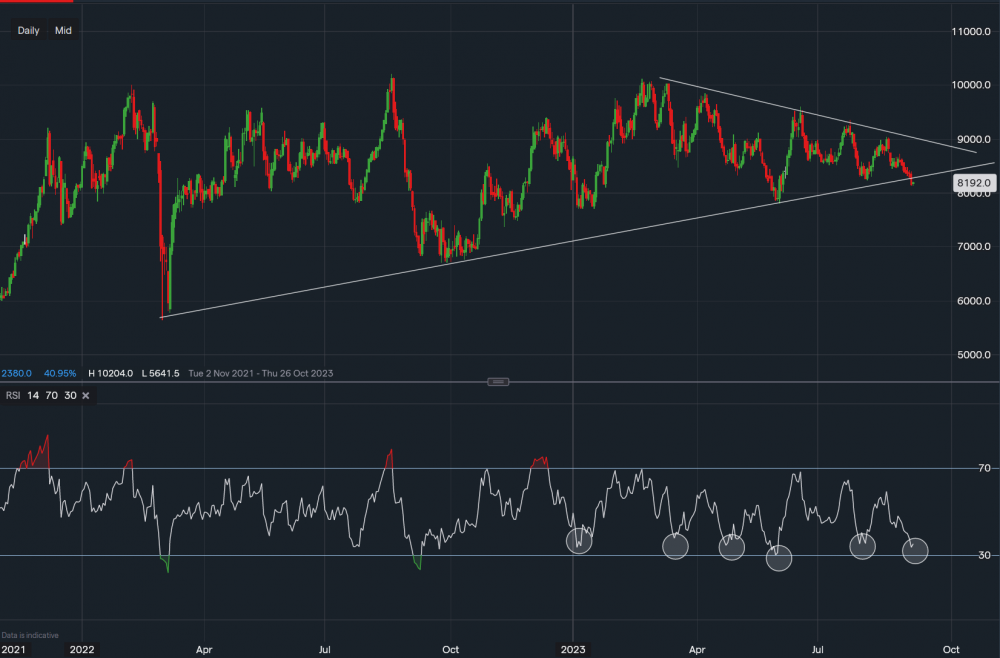
Task: Click the RSI indicator label
Action: [x=13, y=396]
